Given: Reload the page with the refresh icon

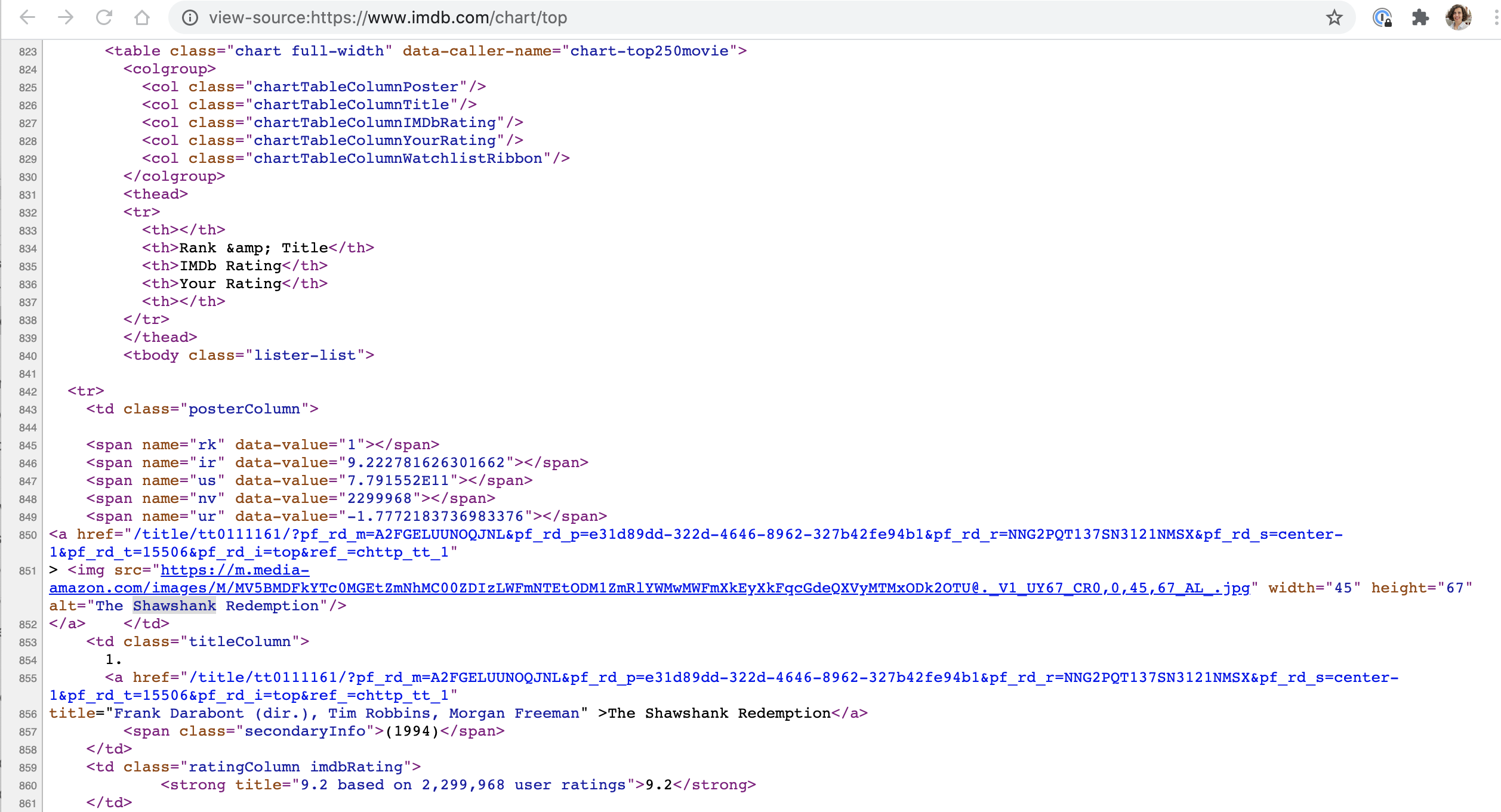Looking at the screenshot, I should 104,17.
